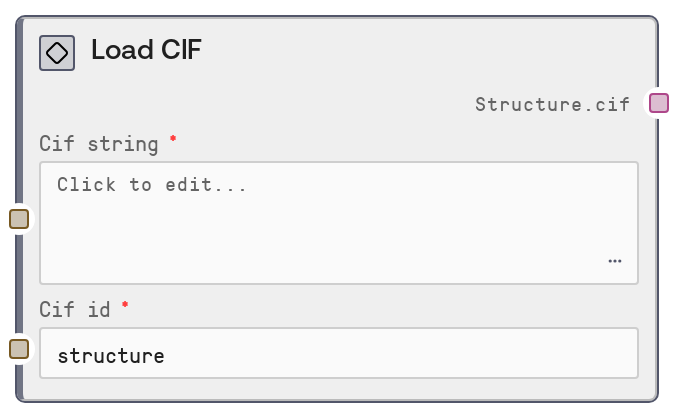Image resolution: width=674 pixels, height=418 pixels.
Task: Open the ellipsis menu in Cif string box
Action: [x=614, y=261]
